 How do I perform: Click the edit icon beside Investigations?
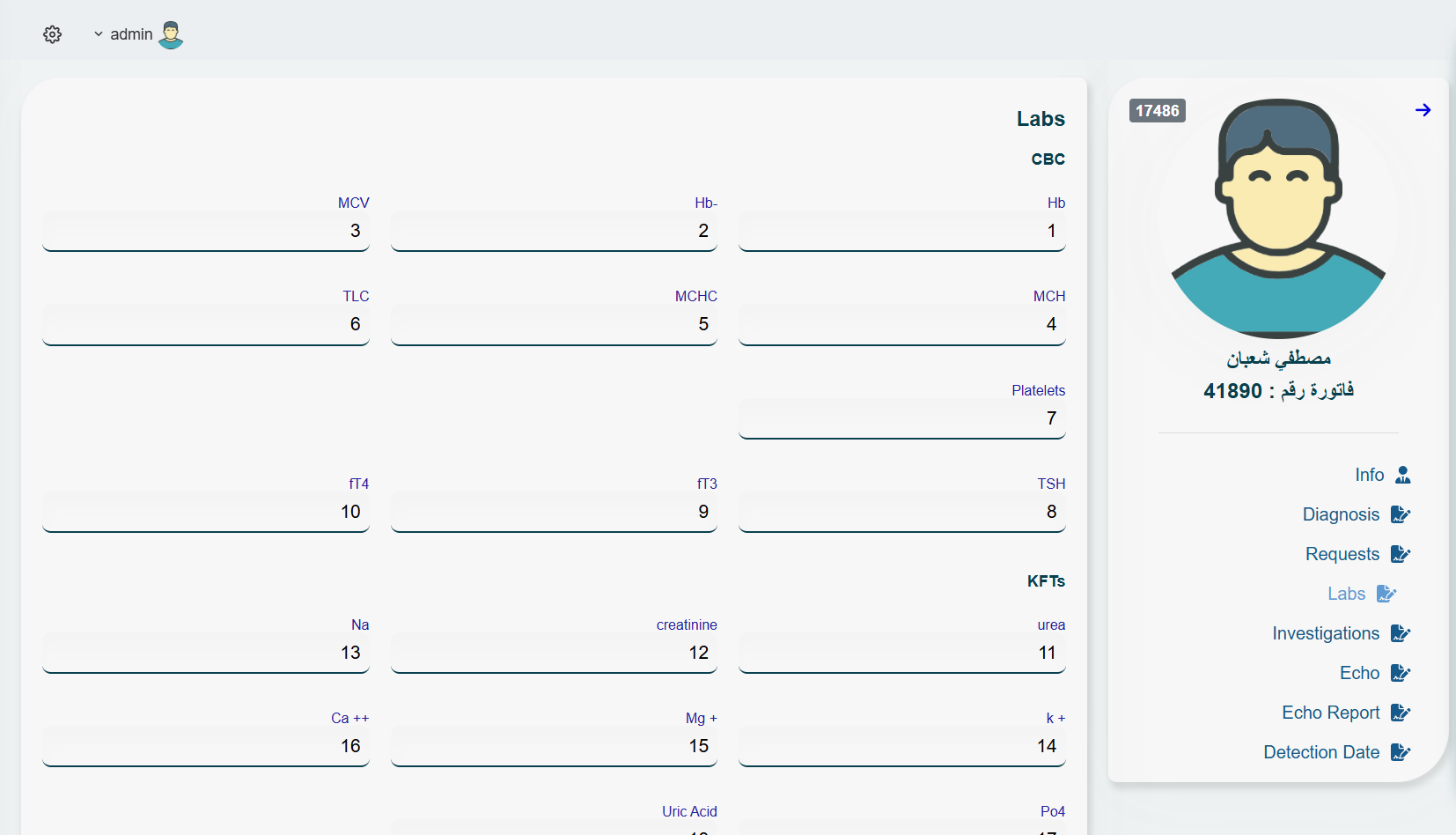click(x=1400, y=633)
